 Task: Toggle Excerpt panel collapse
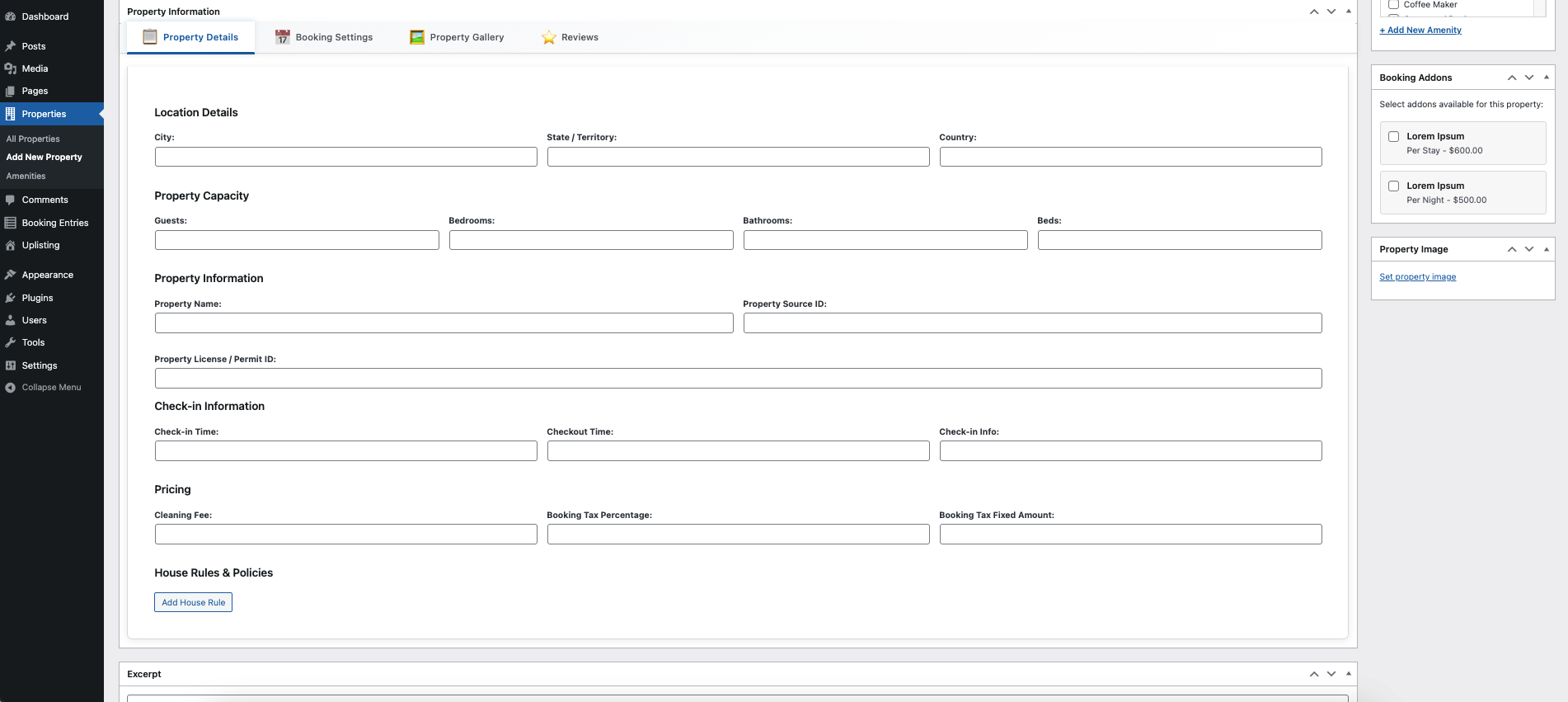click(x=1349, y=674)
